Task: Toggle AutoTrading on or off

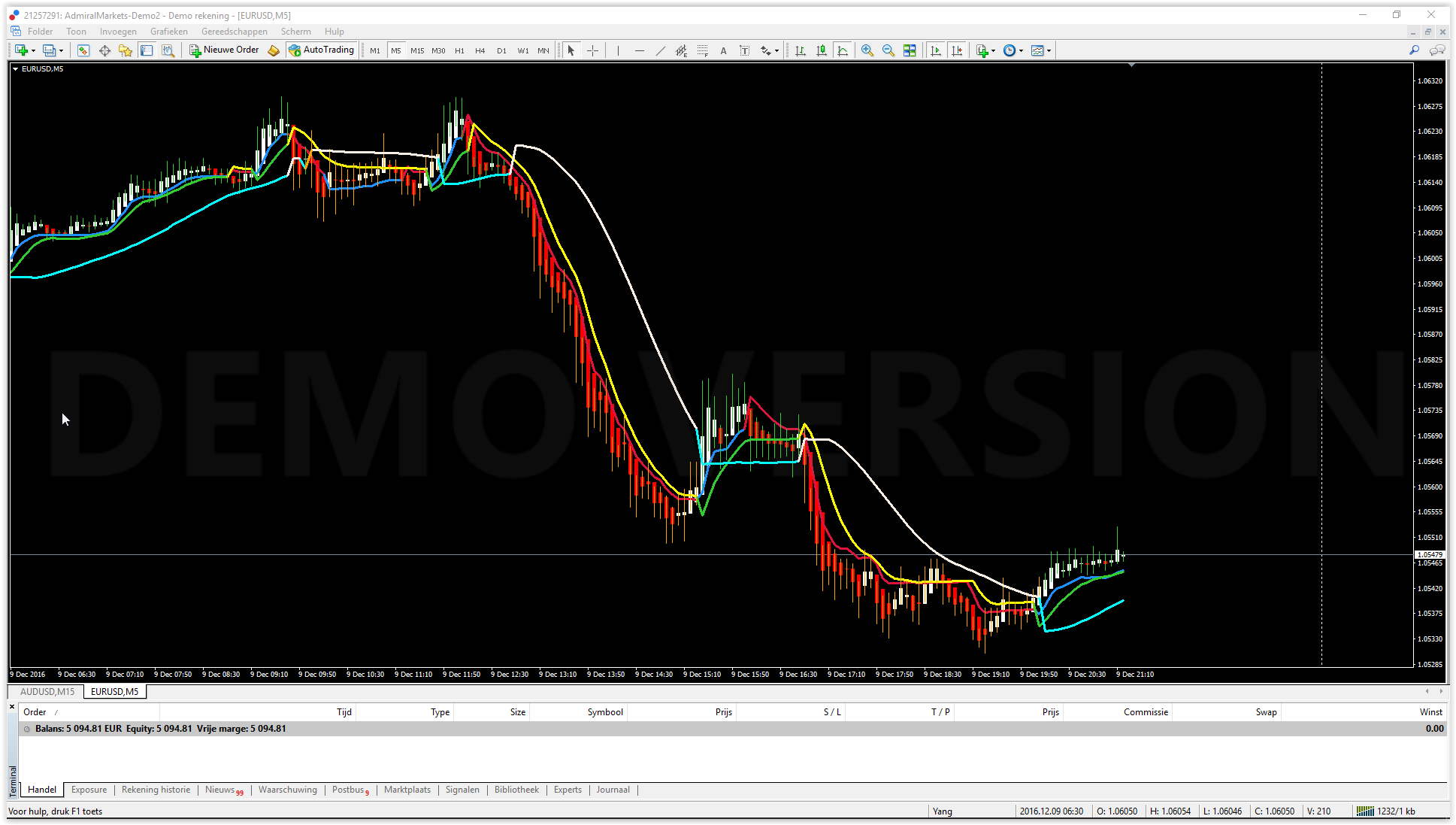Action: click(x=321, y=50)
